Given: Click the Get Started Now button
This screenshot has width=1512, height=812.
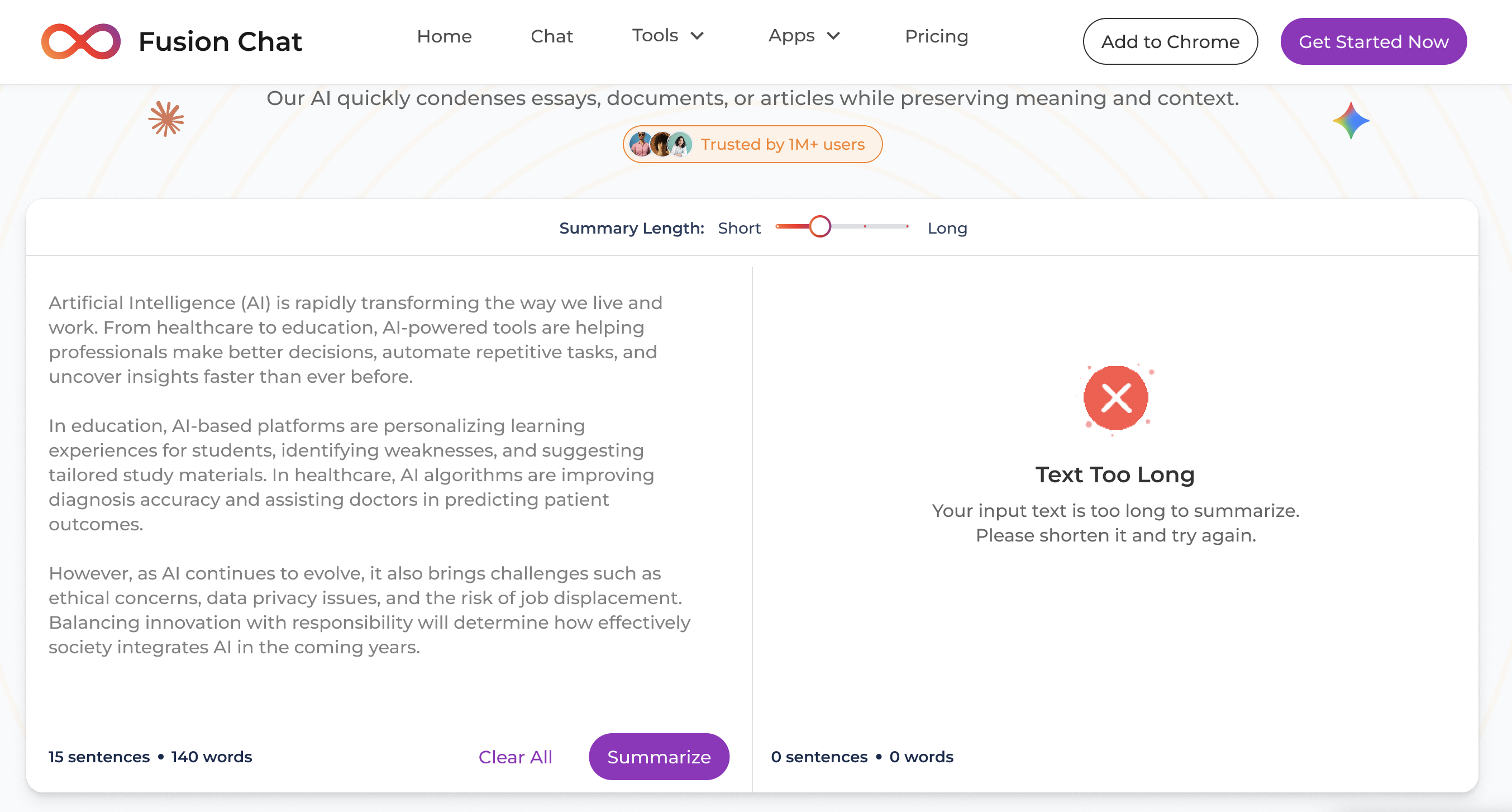Looking at the screenshot, I should pos(1373,42).
